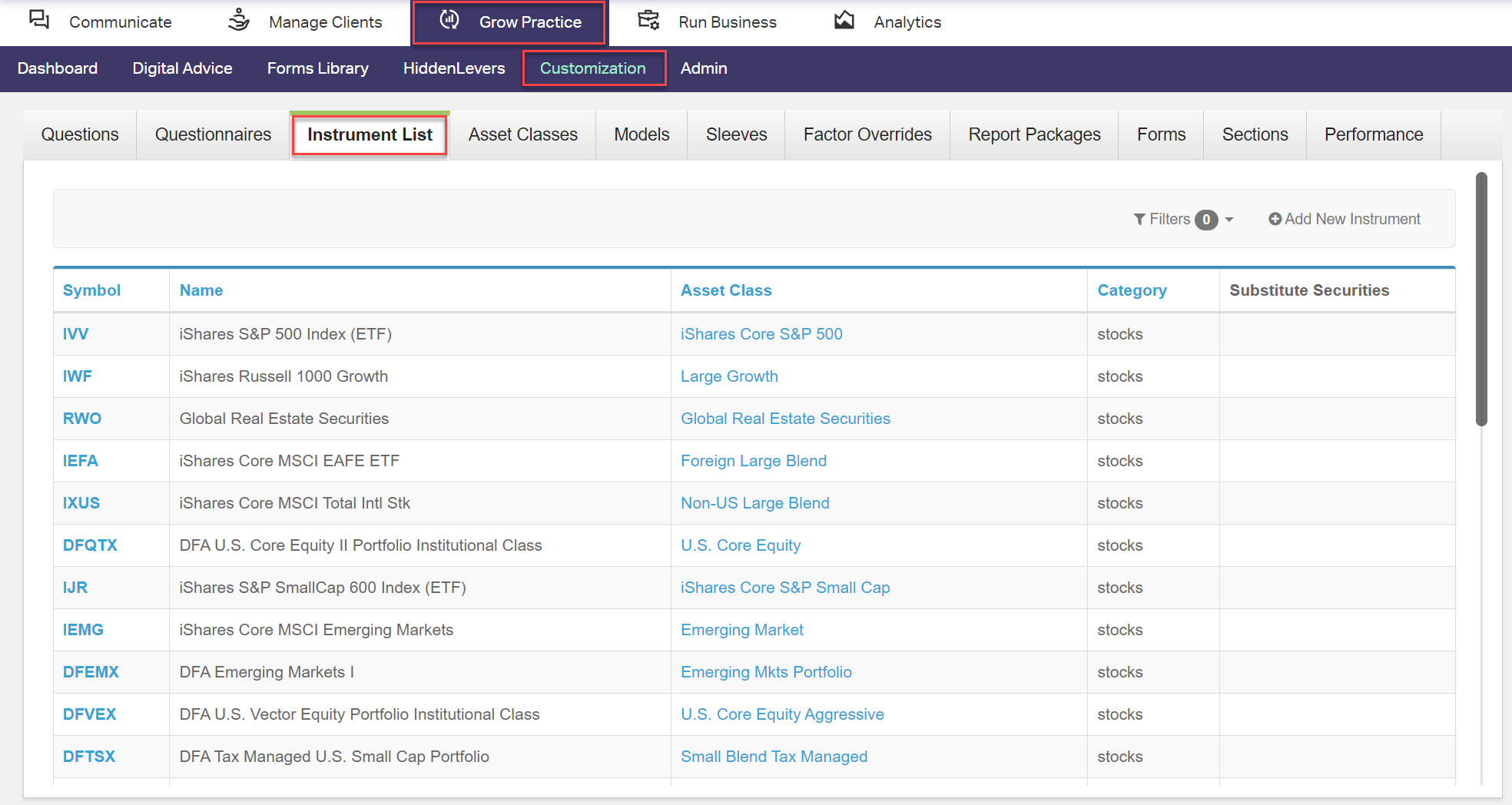Viewport: 1512px width, 805px height.
Task: Open the Report Packages tab
Action: coord(1034,134)
